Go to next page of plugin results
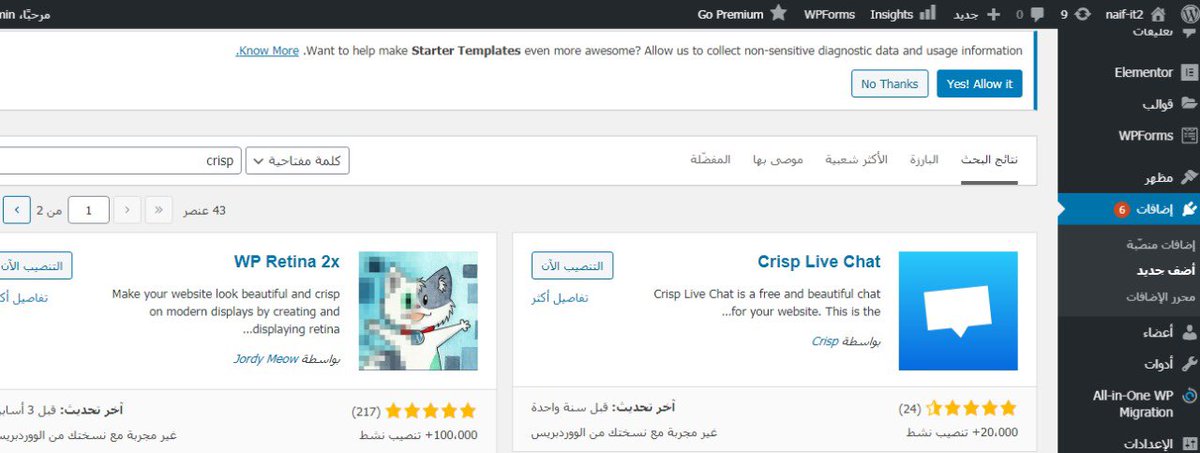The height and width of the screenshot is (453, 1200). [x=17, y=210]
